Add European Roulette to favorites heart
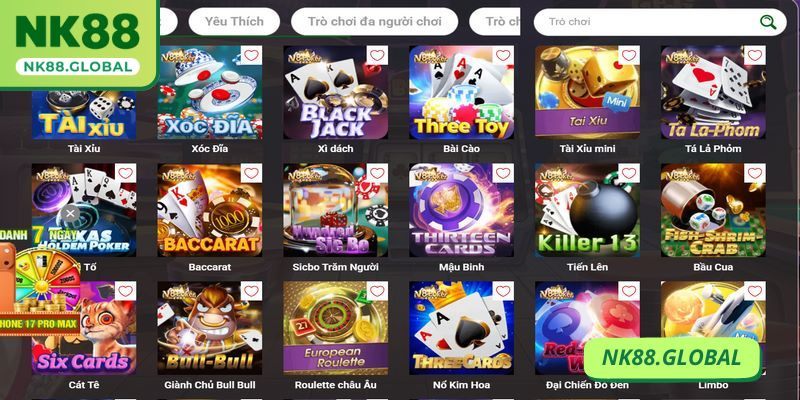Image resolution: width=800 pixels, height=400 pixels. tap(377, 291)
